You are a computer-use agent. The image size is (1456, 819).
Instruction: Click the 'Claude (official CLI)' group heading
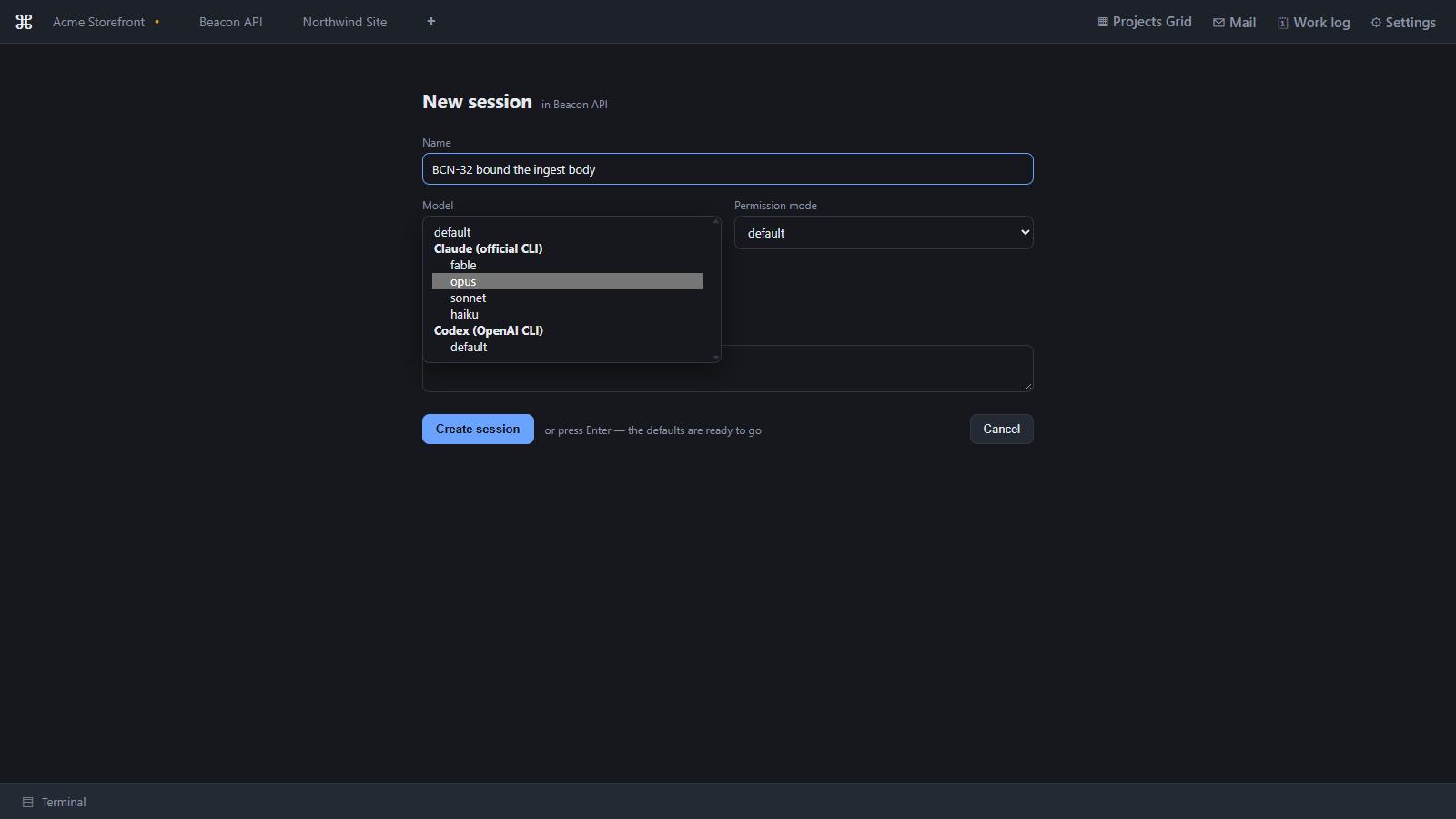click(x=489, y=248)
